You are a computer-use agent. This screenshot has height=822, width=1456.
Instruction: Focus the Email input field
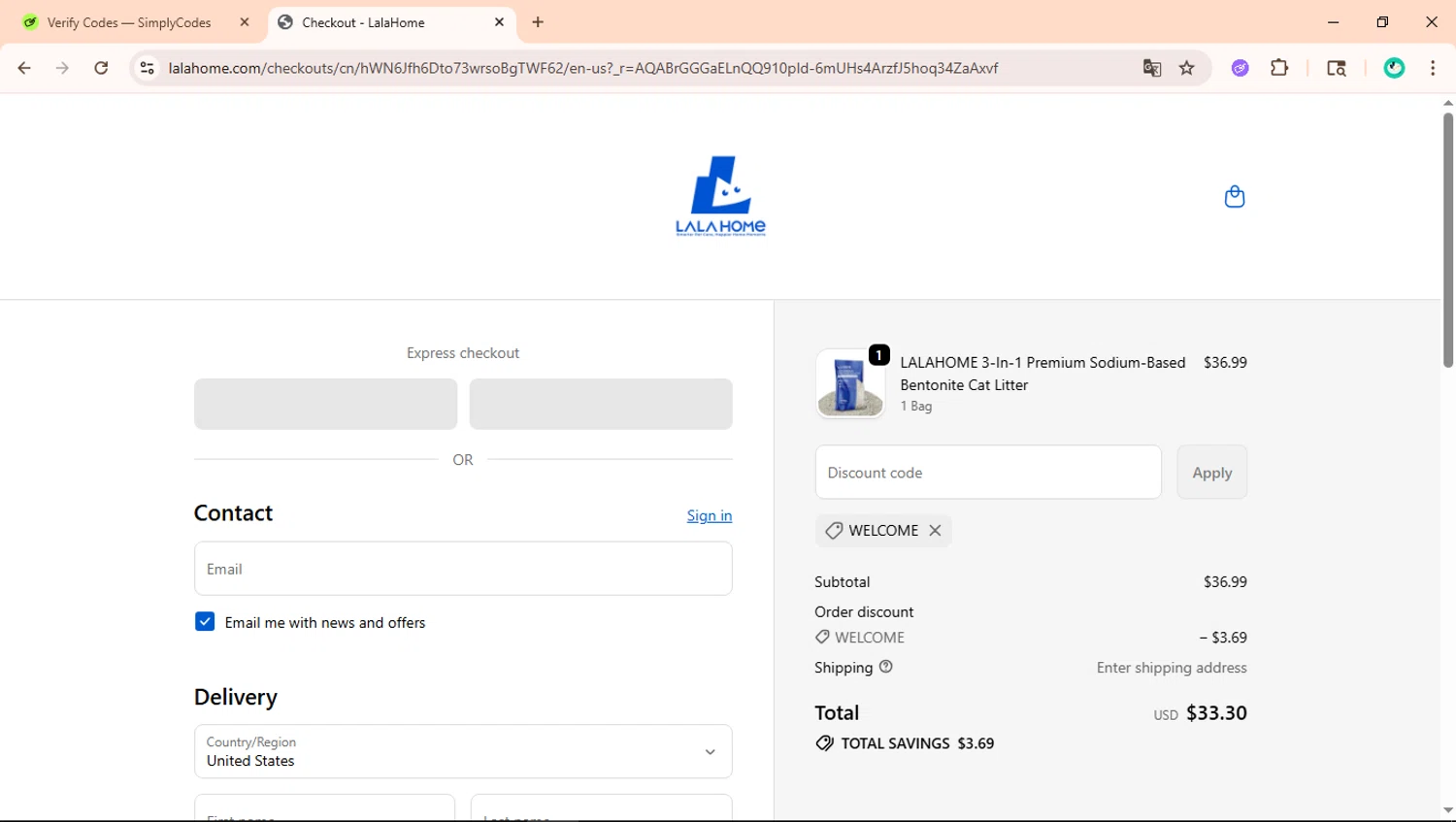tap(463, 569)
